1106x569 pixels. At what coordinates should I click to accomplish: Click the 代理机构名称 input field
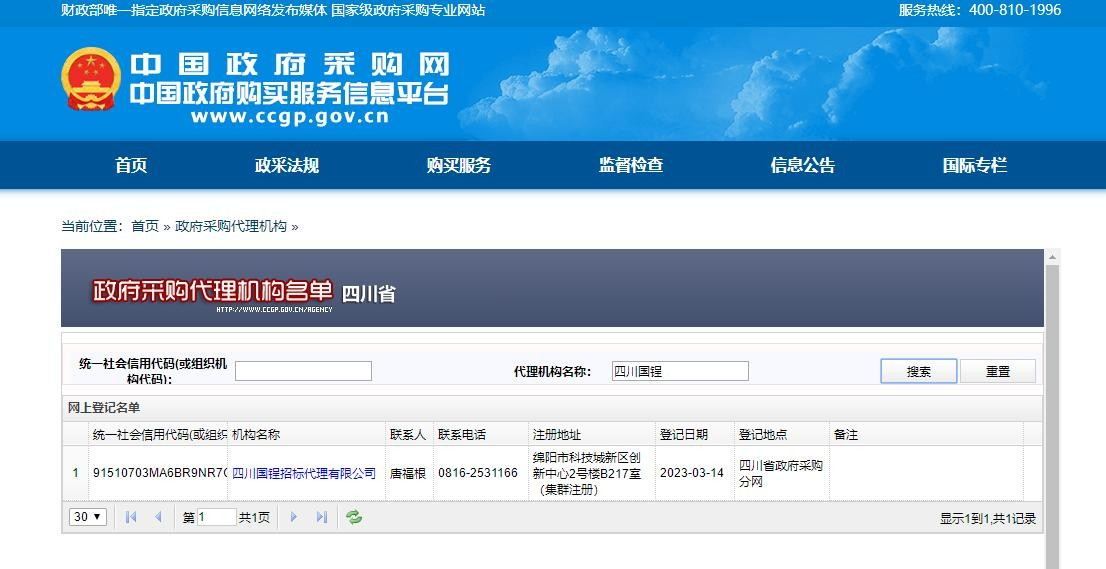click(680, 371)
